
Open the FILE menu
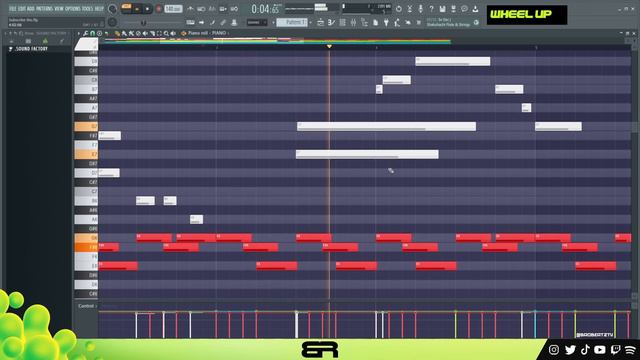(12, 8)
